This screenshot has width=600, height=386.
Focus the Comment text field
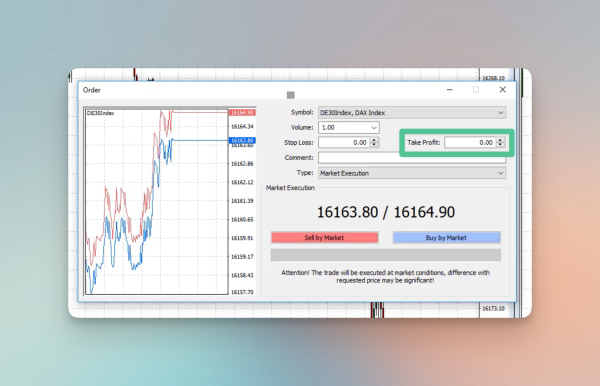coord(412,158)
